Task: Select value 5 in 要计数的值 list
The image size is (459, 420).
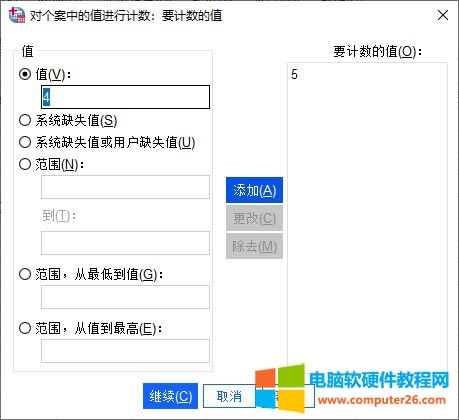Action: point(294,74)
